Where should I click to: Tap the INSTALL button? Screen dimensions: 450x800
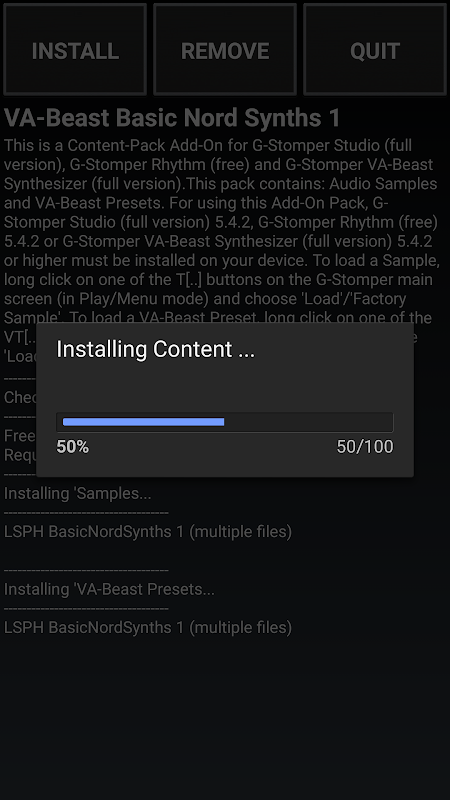(x=75, y=49)
